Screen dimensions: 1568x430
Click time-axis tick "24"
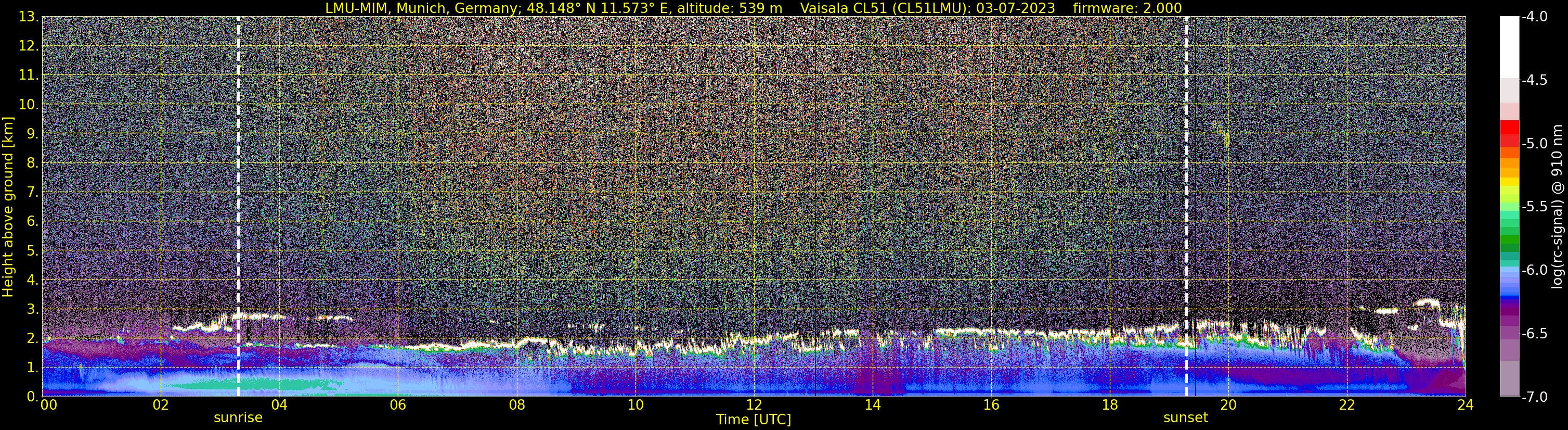[1465, 405]
